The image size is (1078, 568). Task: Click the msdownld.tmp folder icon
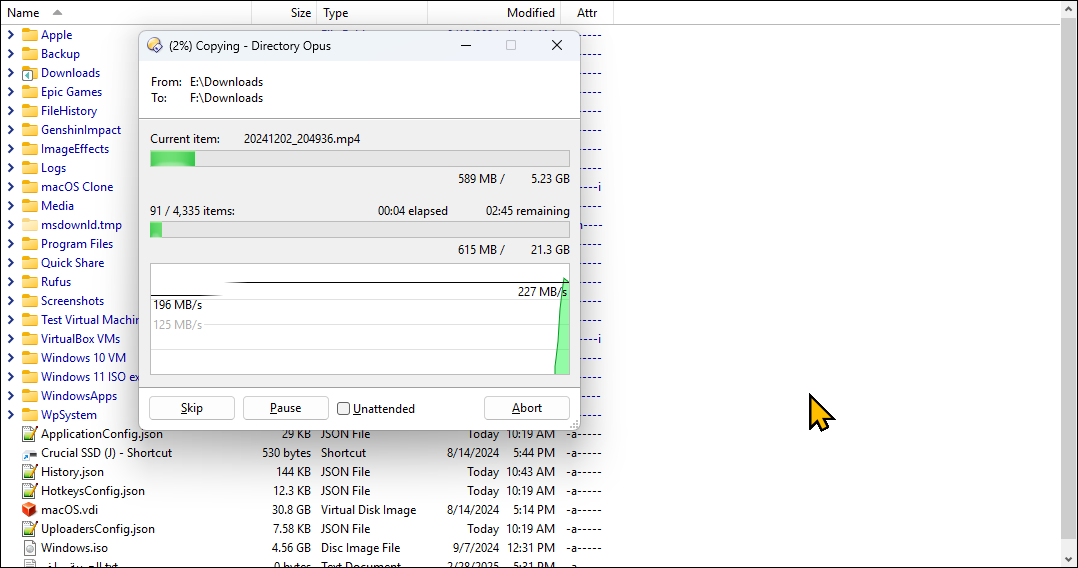point(30,225)
